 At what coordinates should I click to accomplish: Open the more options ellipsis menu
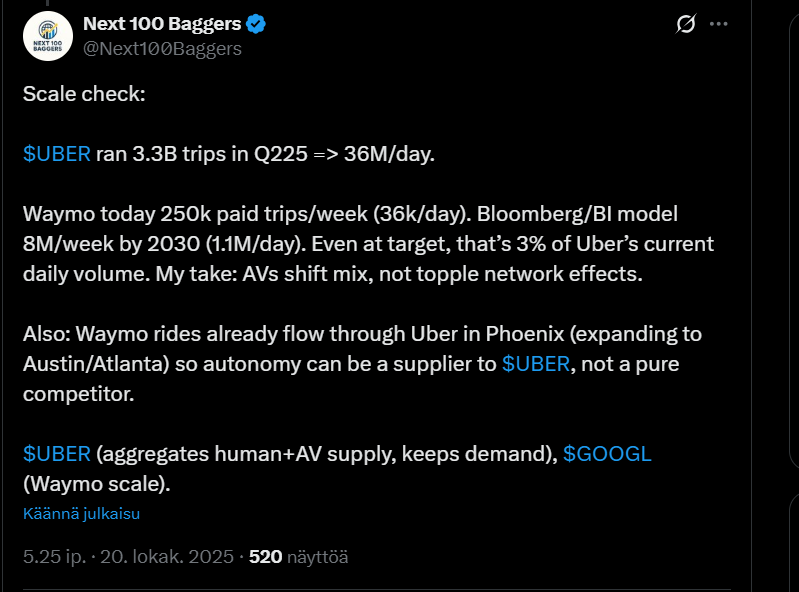click(x=719, y=25)
